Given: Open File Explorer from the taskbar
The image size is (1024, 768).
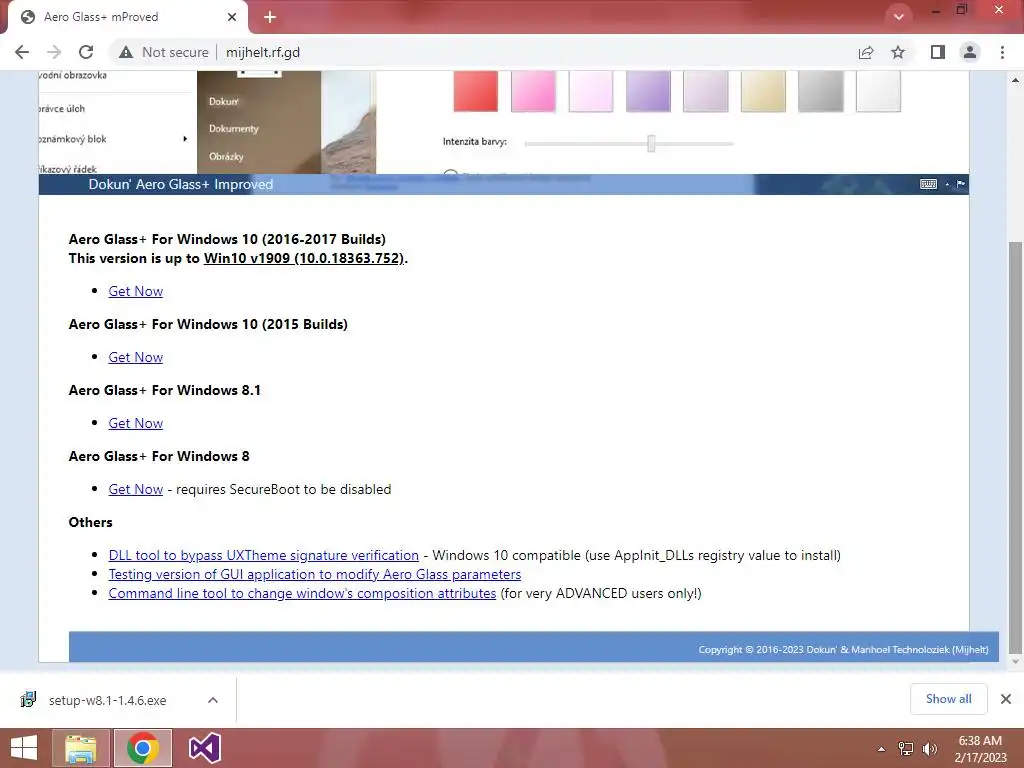Looking at the screenshot, I should pos(80,748).
